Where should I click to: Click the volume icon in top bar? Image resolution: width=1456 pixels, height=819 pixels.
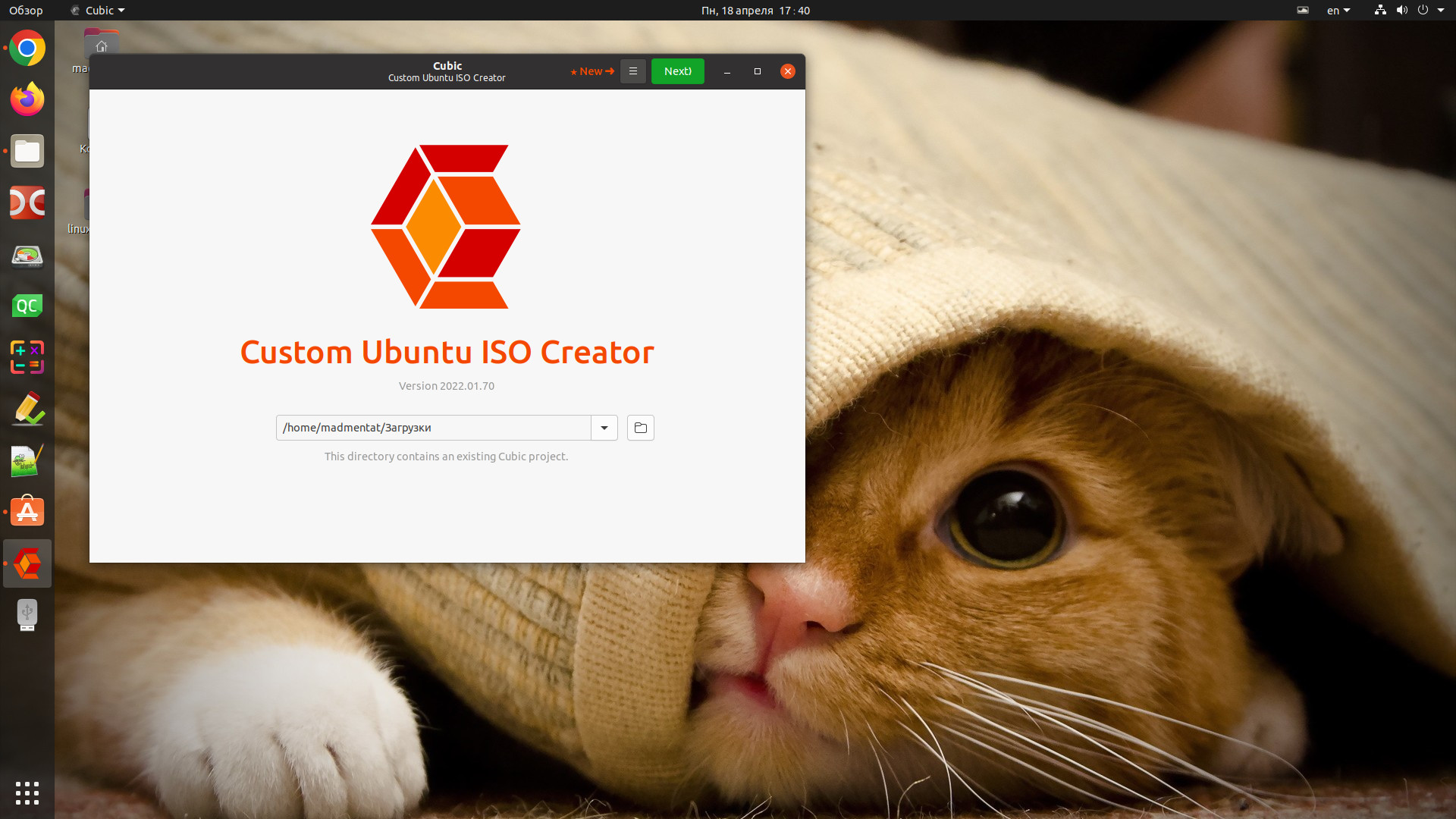point(1401,11)
